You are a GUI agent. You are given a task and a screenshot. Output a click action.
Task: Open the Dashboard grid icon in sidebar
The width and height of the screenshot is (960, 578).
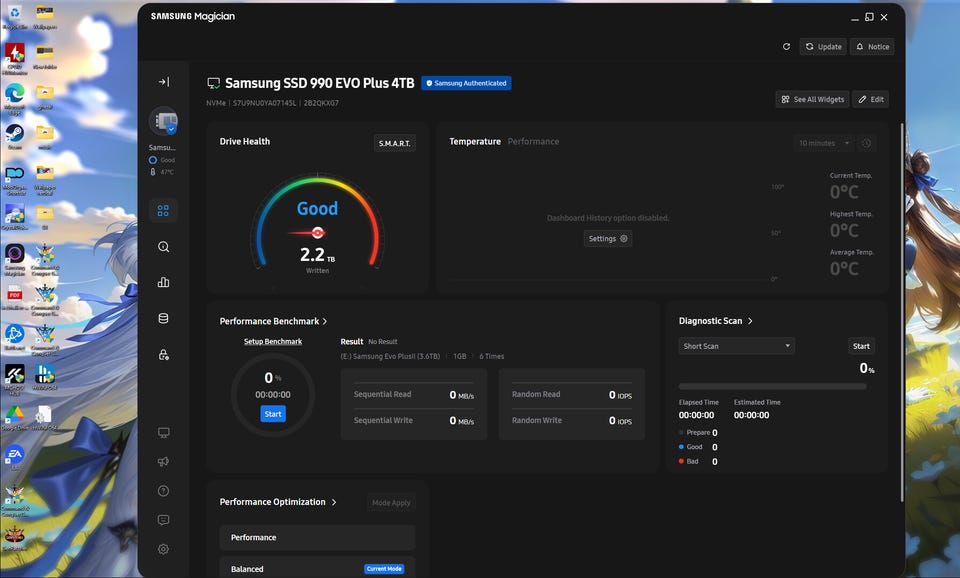163,211
